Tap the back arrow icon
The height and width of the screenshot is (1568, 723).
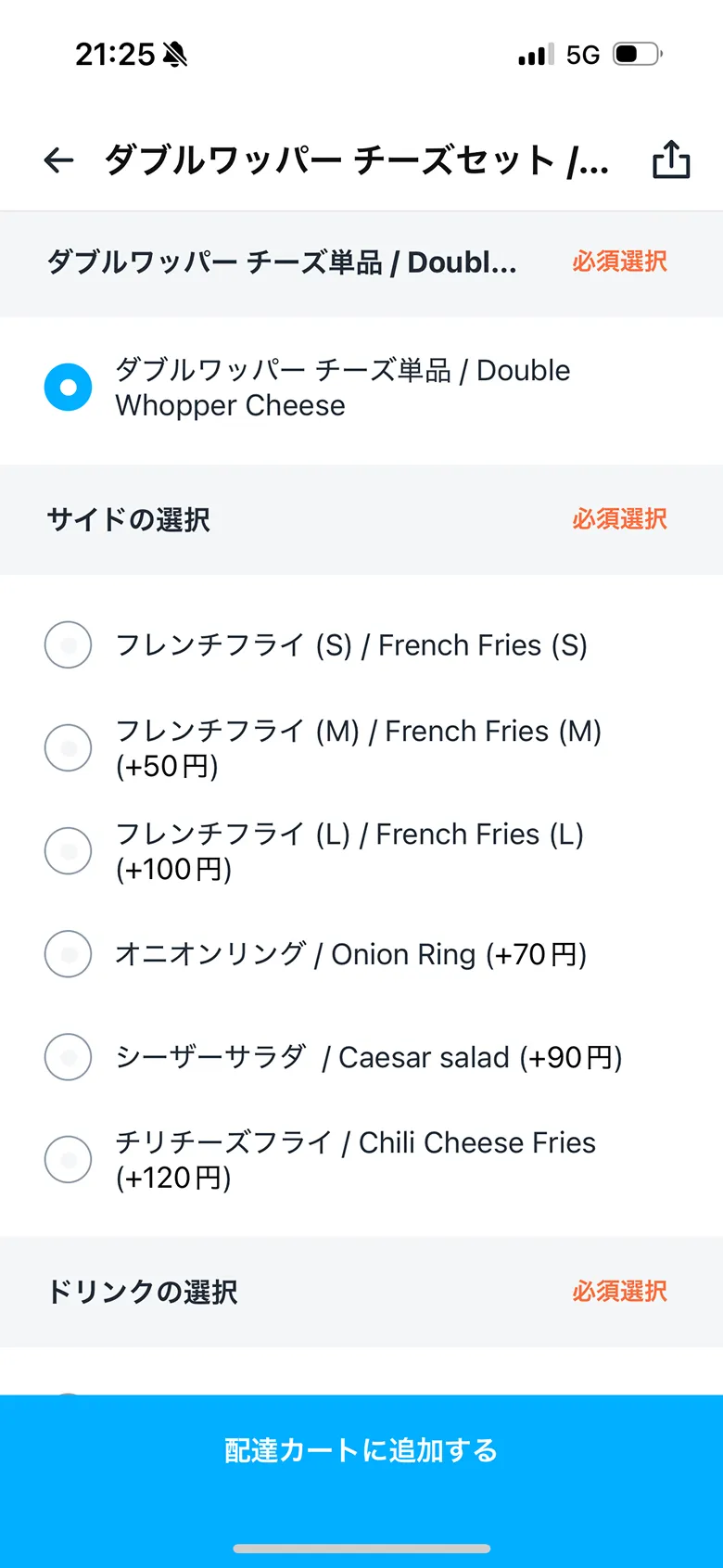58,160
